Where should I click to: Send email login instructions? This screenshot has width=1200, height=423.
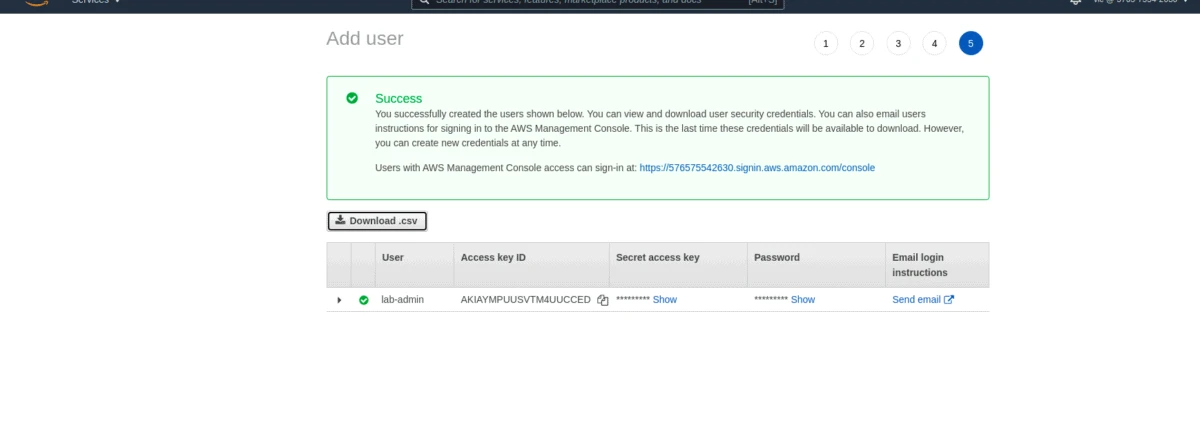click(923, 300)
